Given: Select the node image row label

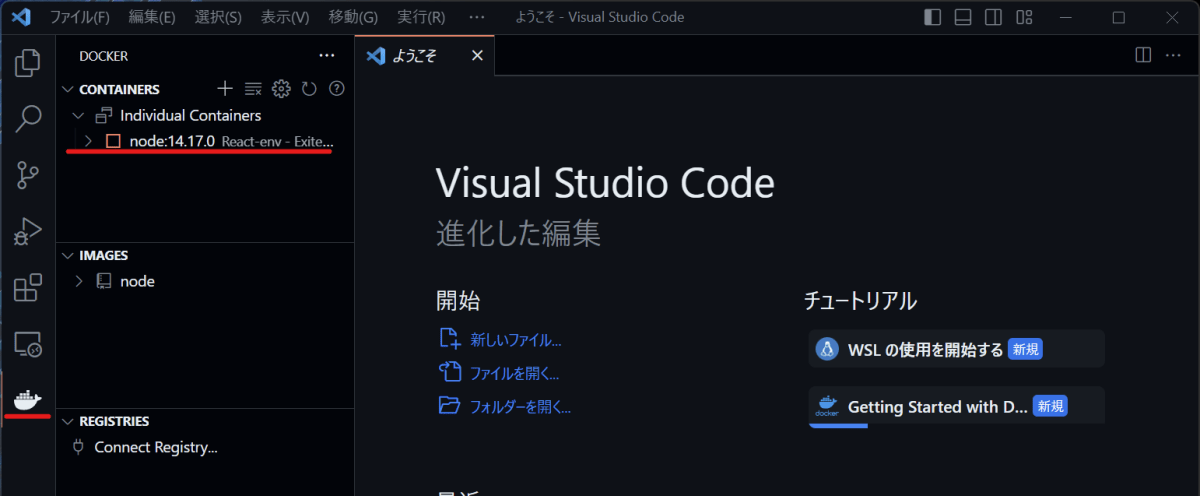Looking at the screenshot, I should [x=138, y=281].
